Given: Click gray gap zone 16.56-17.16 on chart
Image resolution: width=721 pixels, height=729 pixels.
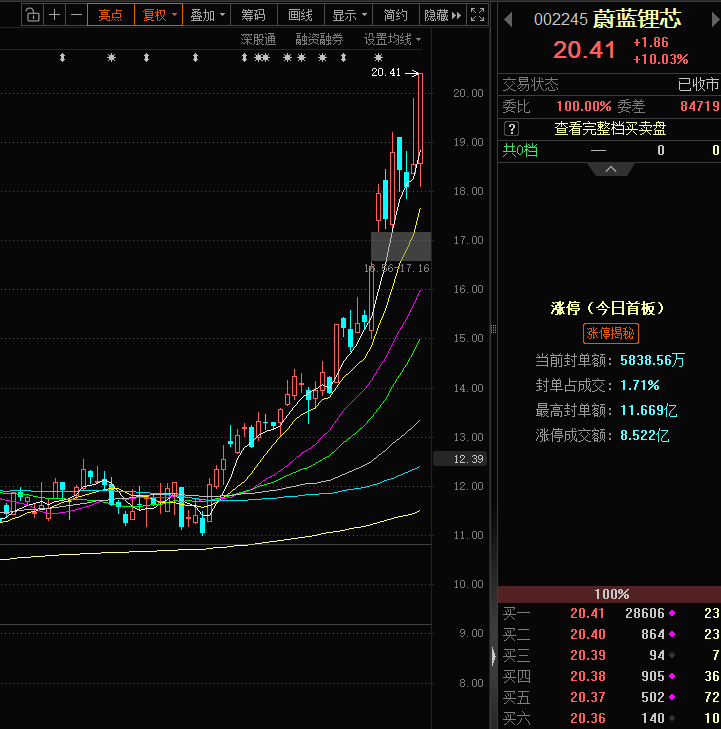Looking at the screenshot, I should pos(401,246).
